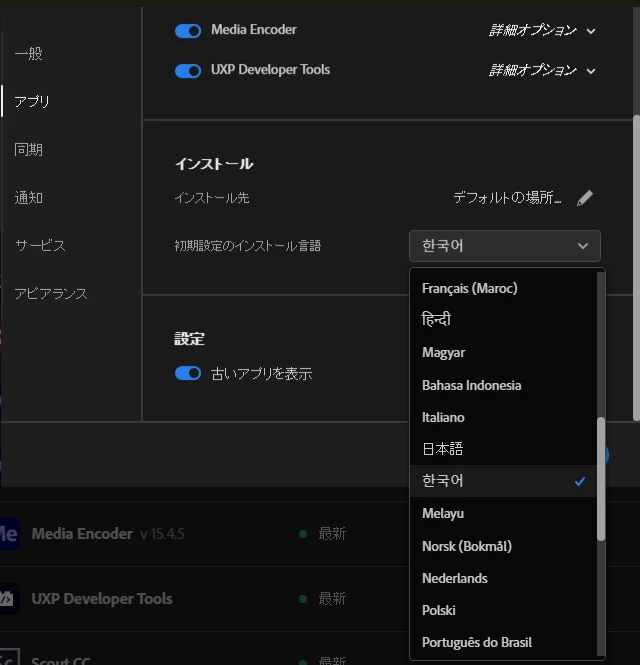Click the language list scrollbar thumb
The width and height of the screenshot is (640, 665).
pos(601,479)
